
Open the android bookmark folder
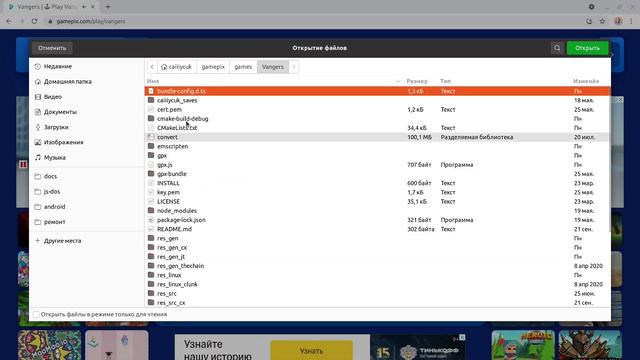pos(54,207)
